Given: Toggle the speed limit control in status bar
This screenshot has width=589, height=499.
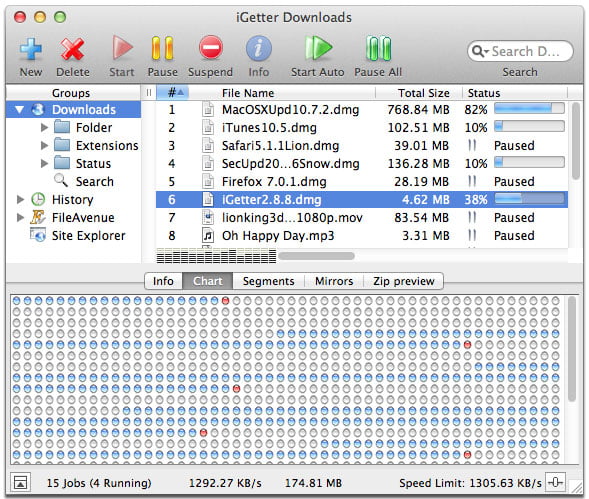Looking at the screenshot, I should coord(555,482).
